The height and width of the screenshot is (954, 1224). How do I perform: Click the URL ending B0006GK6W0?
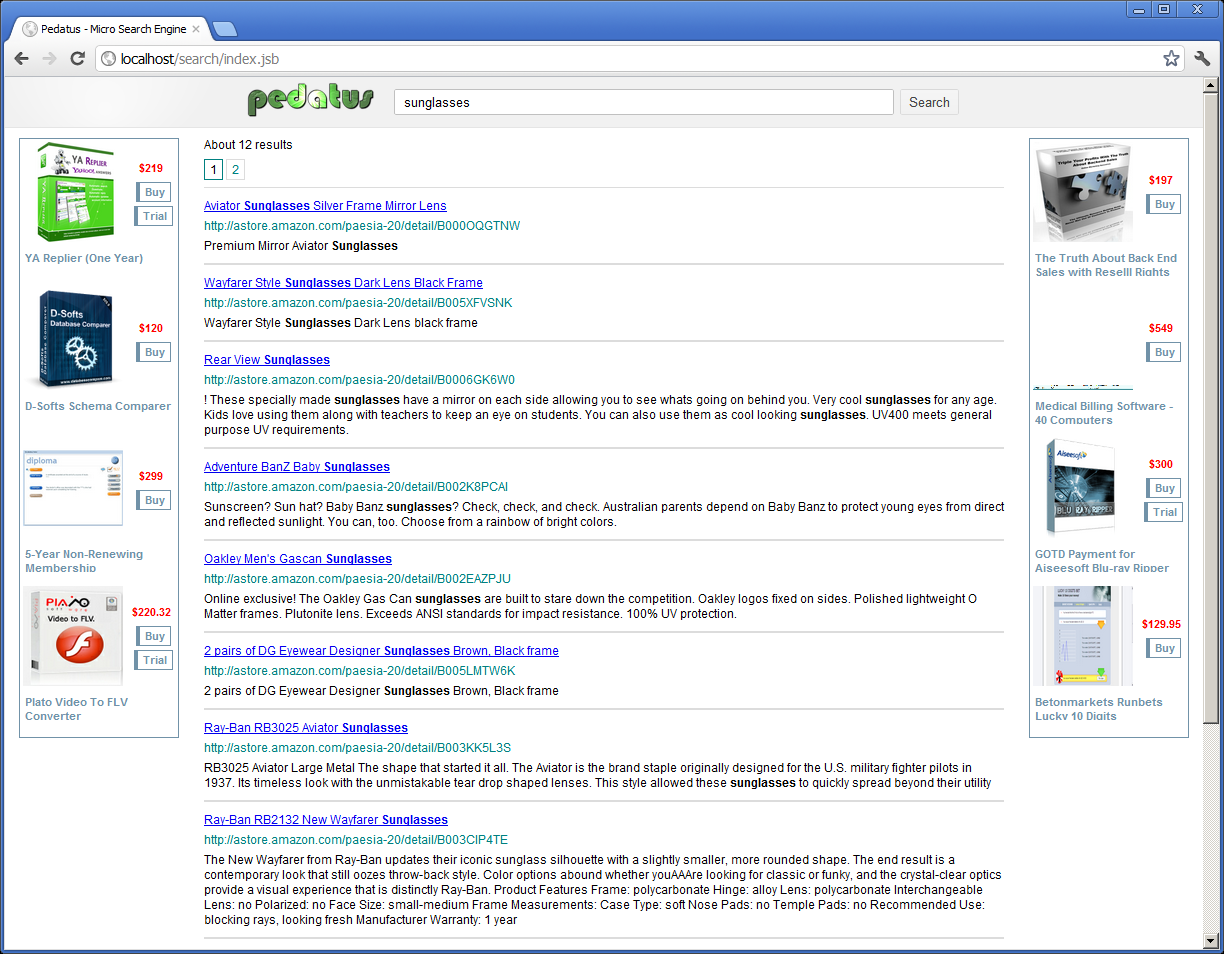coord(359,380)
